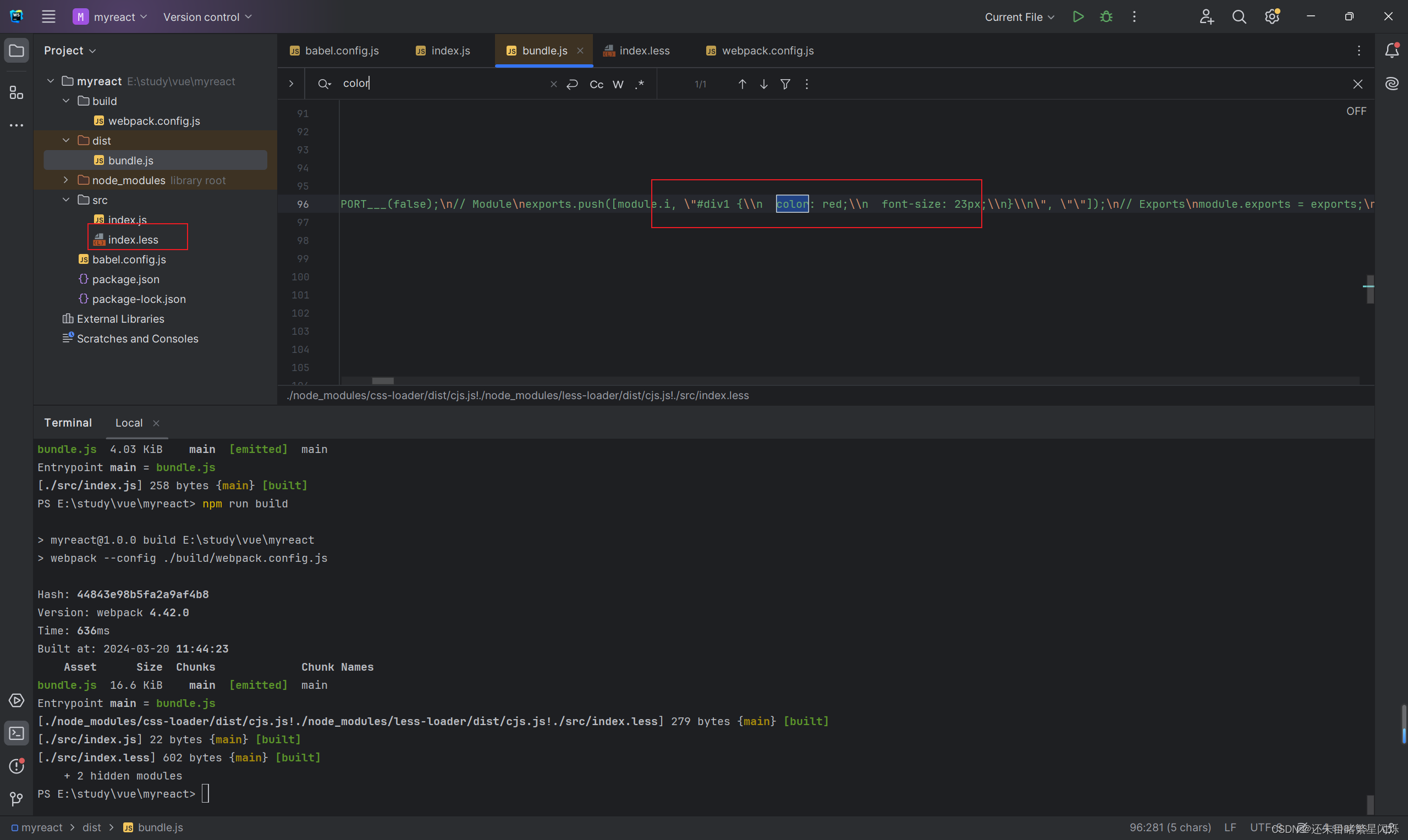The width and height of the screenshot is (1408, 840).
Task: Click the Run button in top toolbar
Action: coord(1077,16)
